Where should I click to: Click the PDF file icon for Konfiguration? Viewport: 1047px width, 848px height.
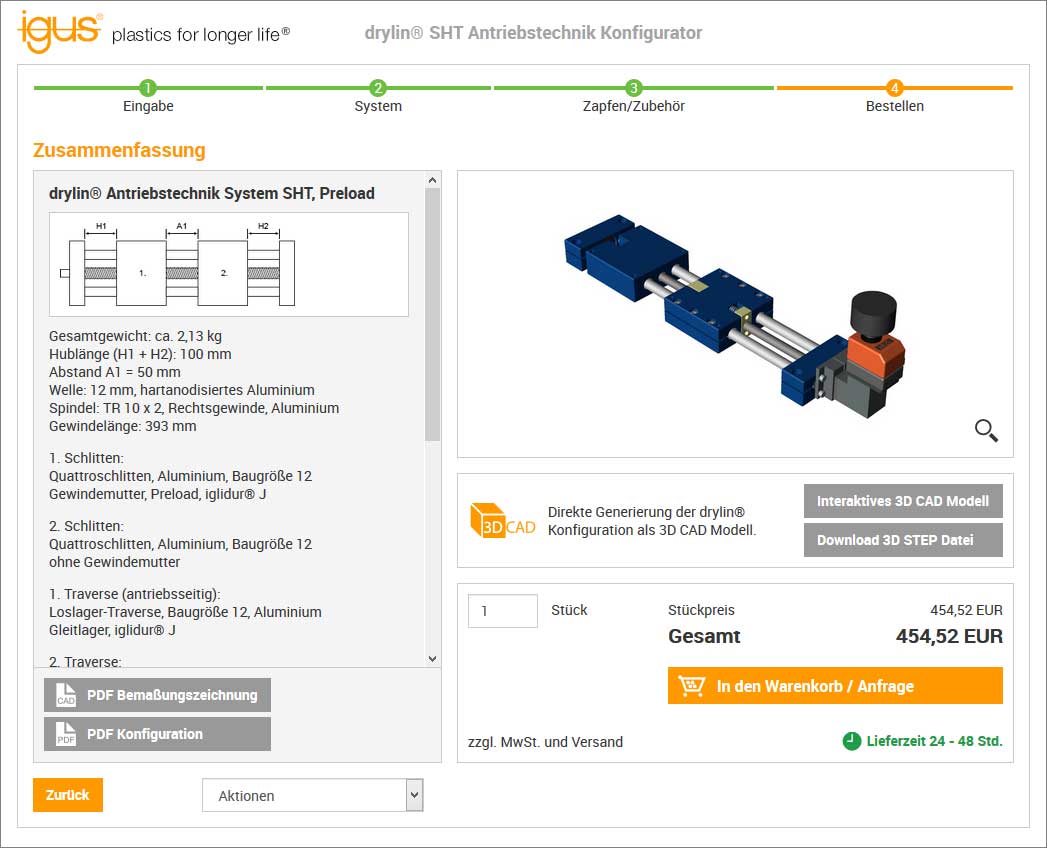point(66,734)
